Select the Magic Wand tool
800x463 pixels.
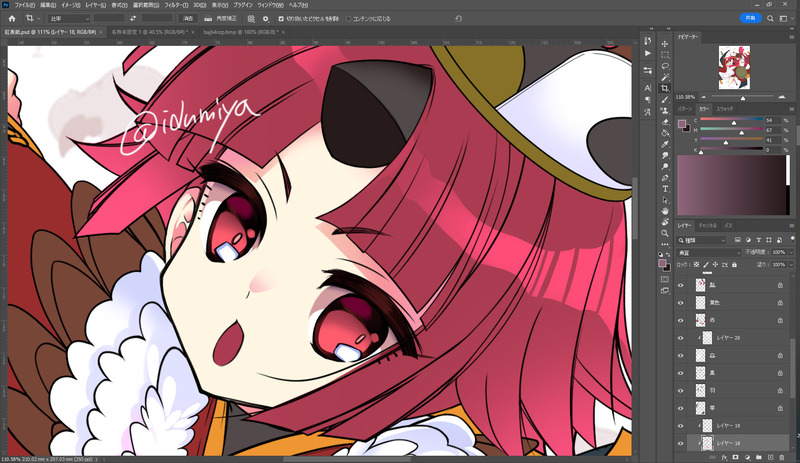[x=665, y=78]
